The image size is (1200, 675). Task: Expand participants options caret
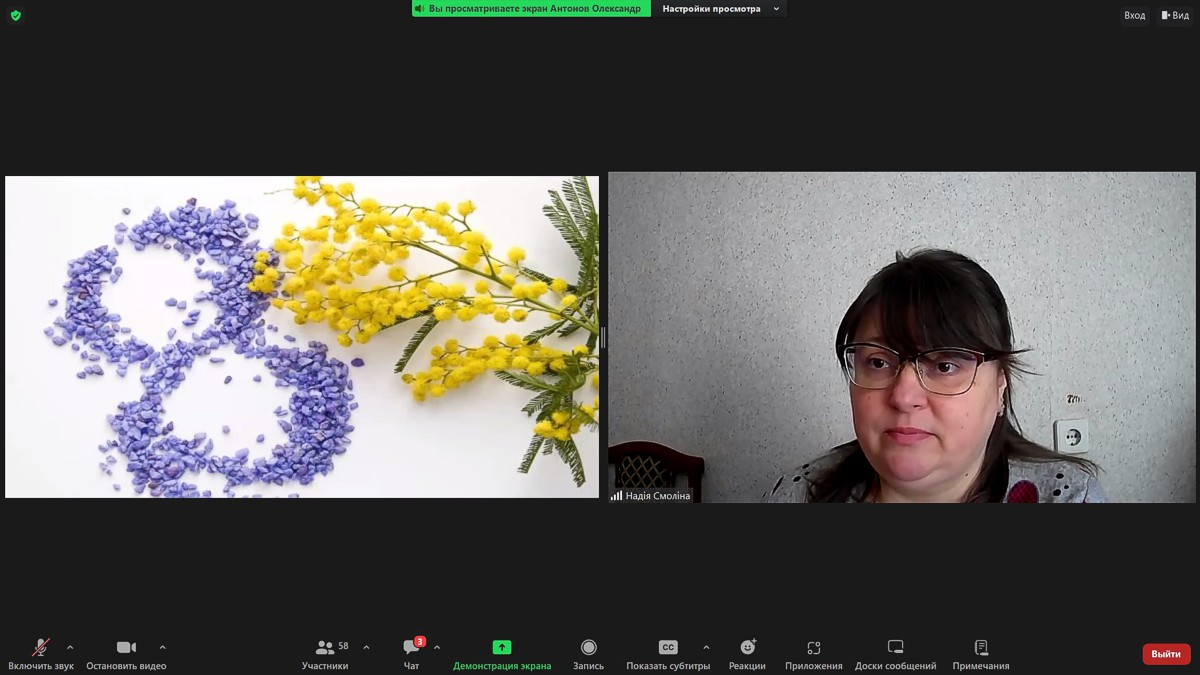tap(366, 648)
